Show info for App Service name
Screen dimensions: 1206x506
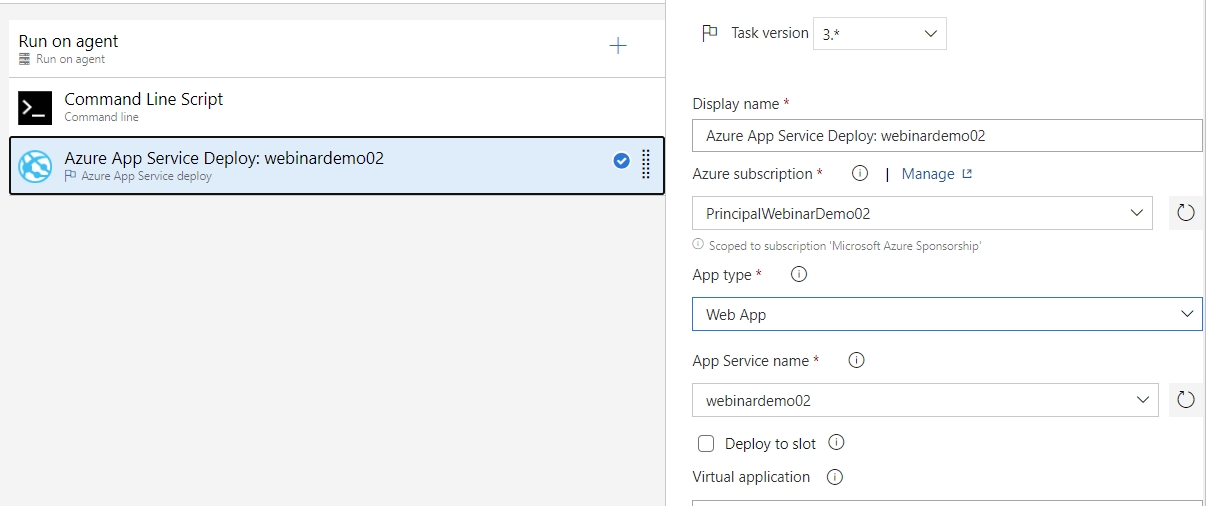click(856, 360)
